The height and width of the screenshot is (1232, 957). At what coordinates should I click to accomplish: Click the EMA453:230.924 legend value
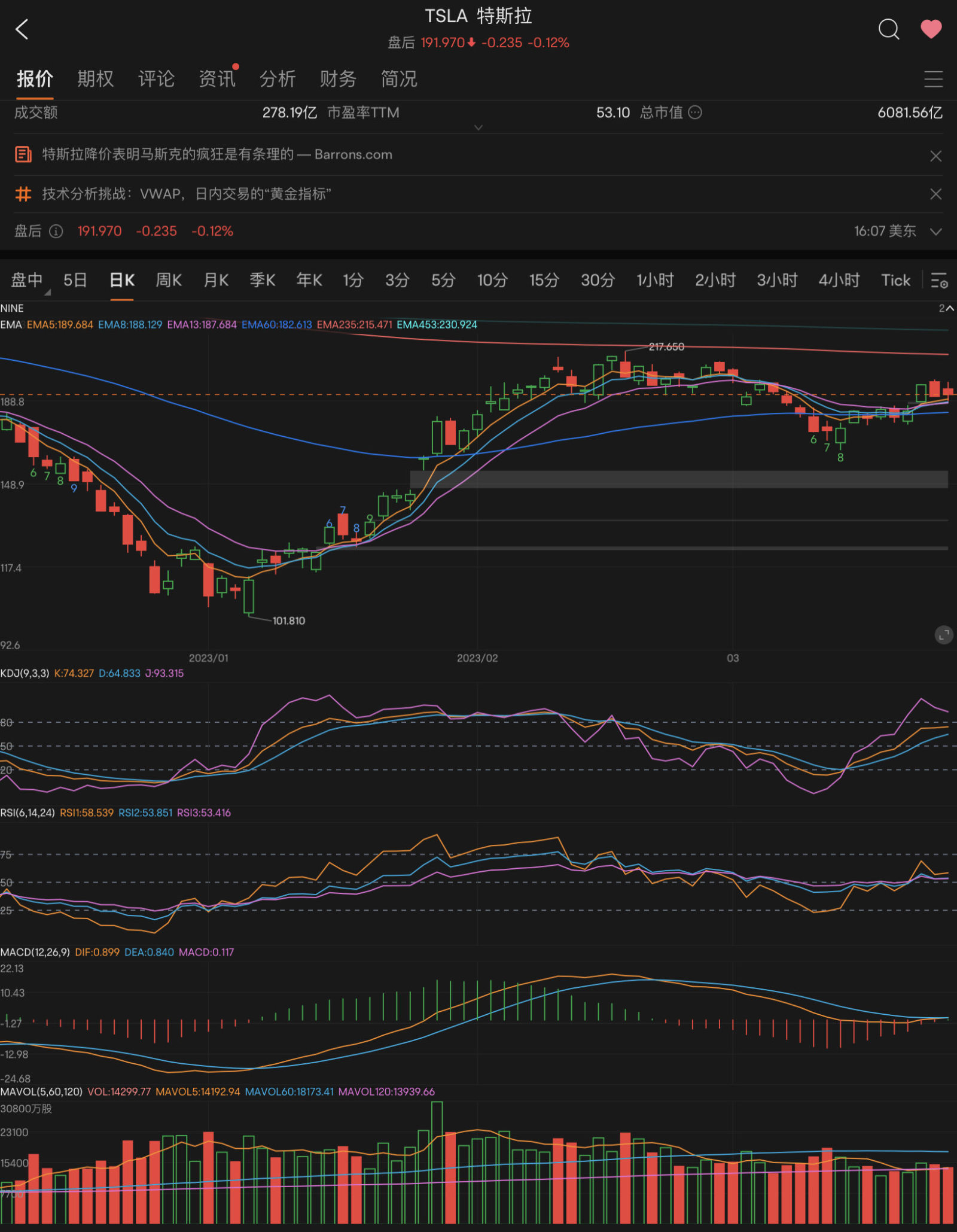[437, 324]
